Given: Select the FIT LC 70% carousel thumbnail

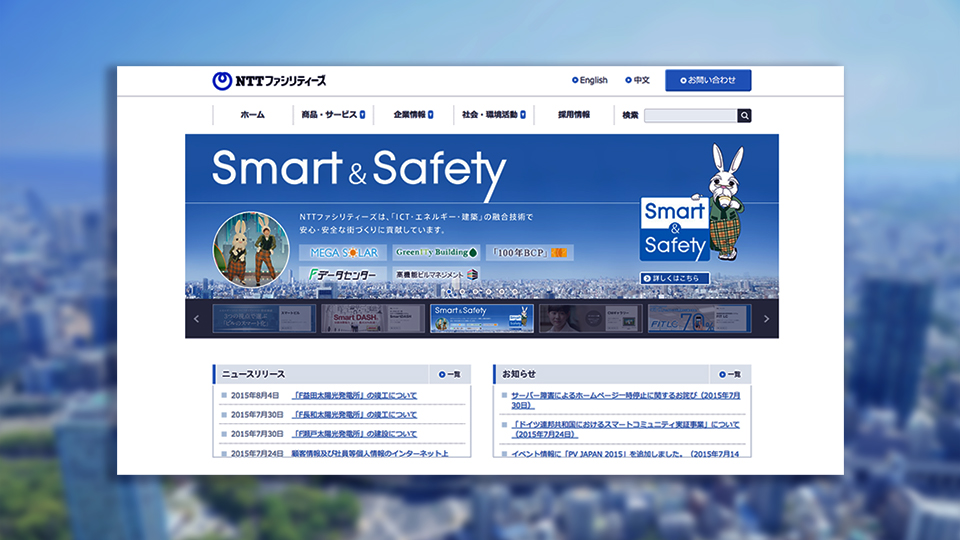Looking at the screenshot, I should (x=700, y=318).
